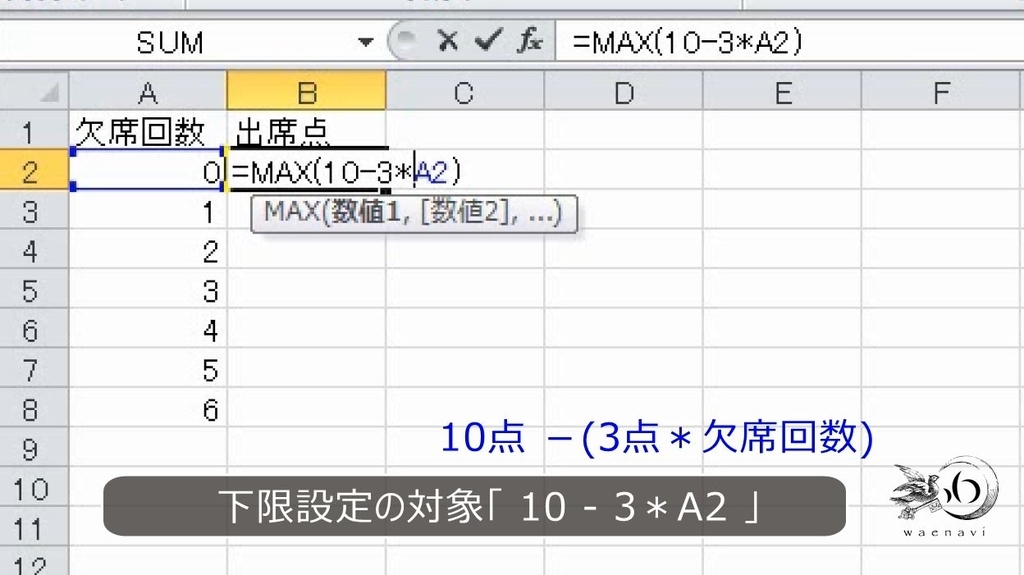Select column D header
The width and height of the screenshot is (1024, 575).
[x=624, y=91]
